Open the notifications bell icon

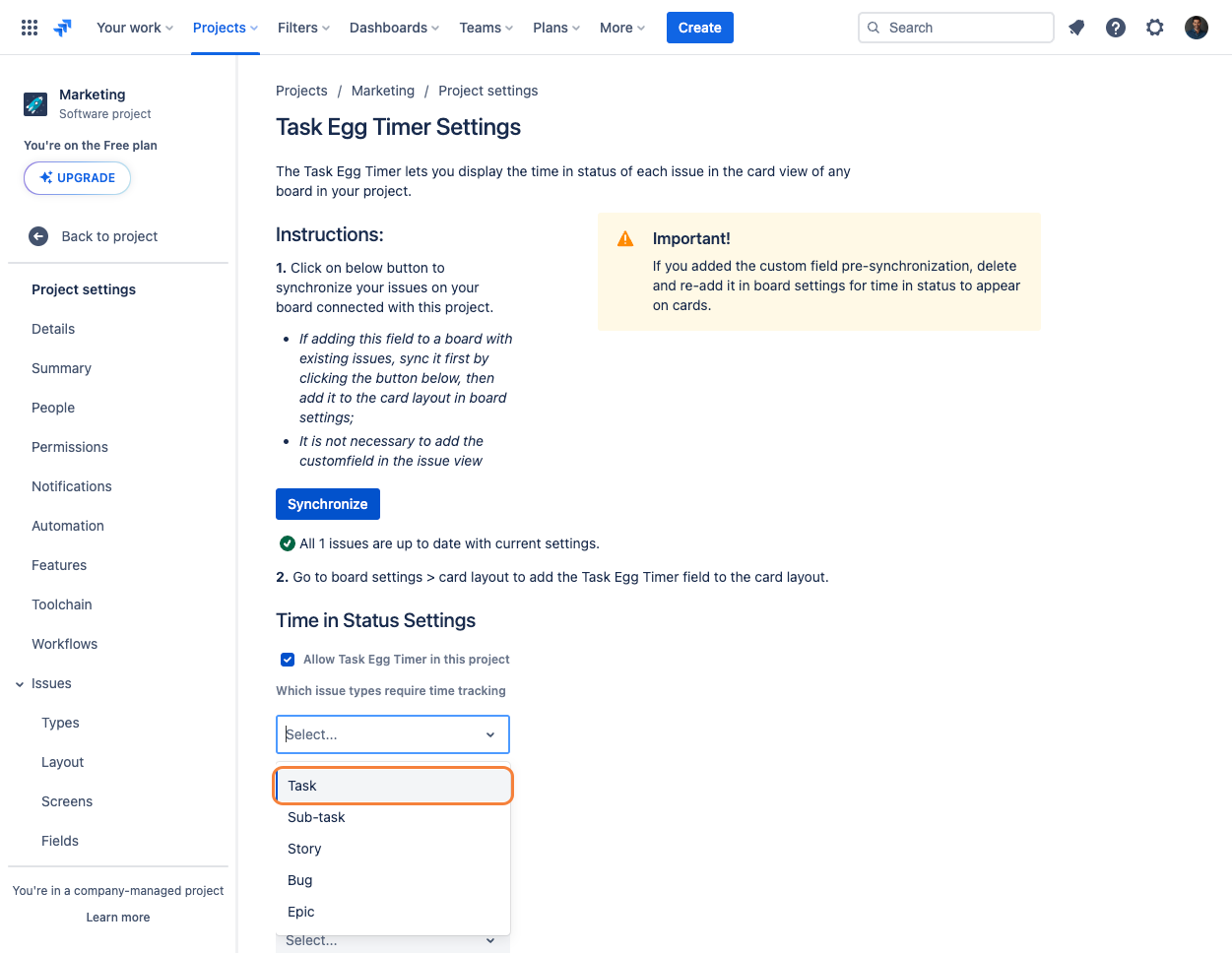point(1076,28)
